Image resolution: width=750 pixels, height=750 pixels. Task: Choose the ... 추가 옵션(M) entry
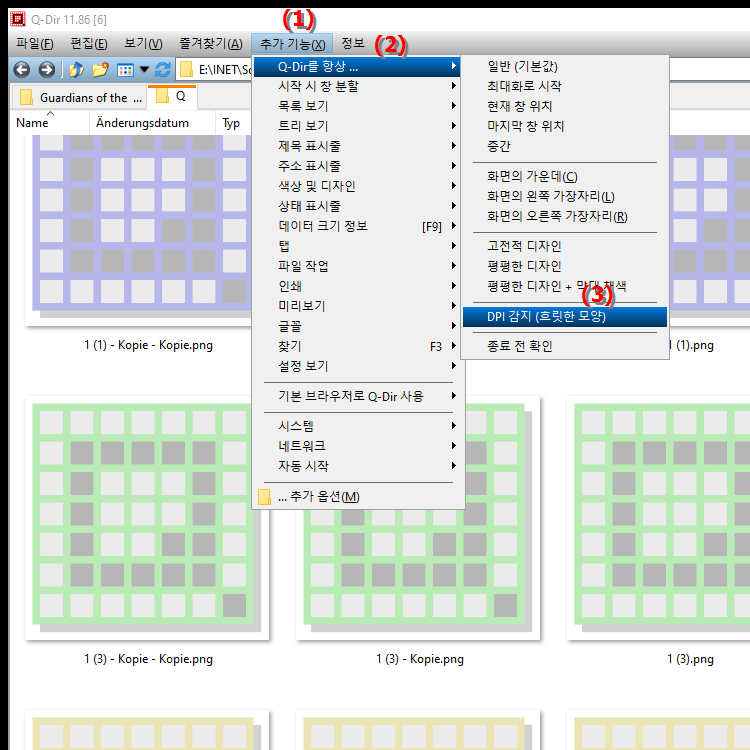tap(357, 496)
